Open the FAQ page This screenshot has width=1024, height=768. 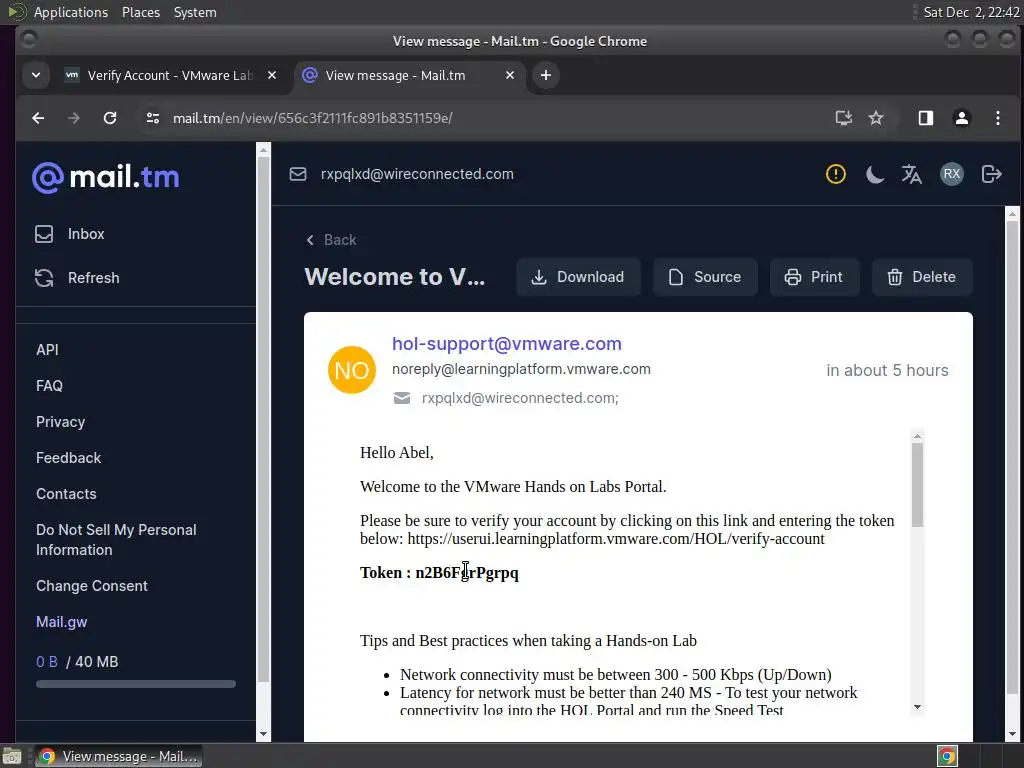tap(49, 386)
